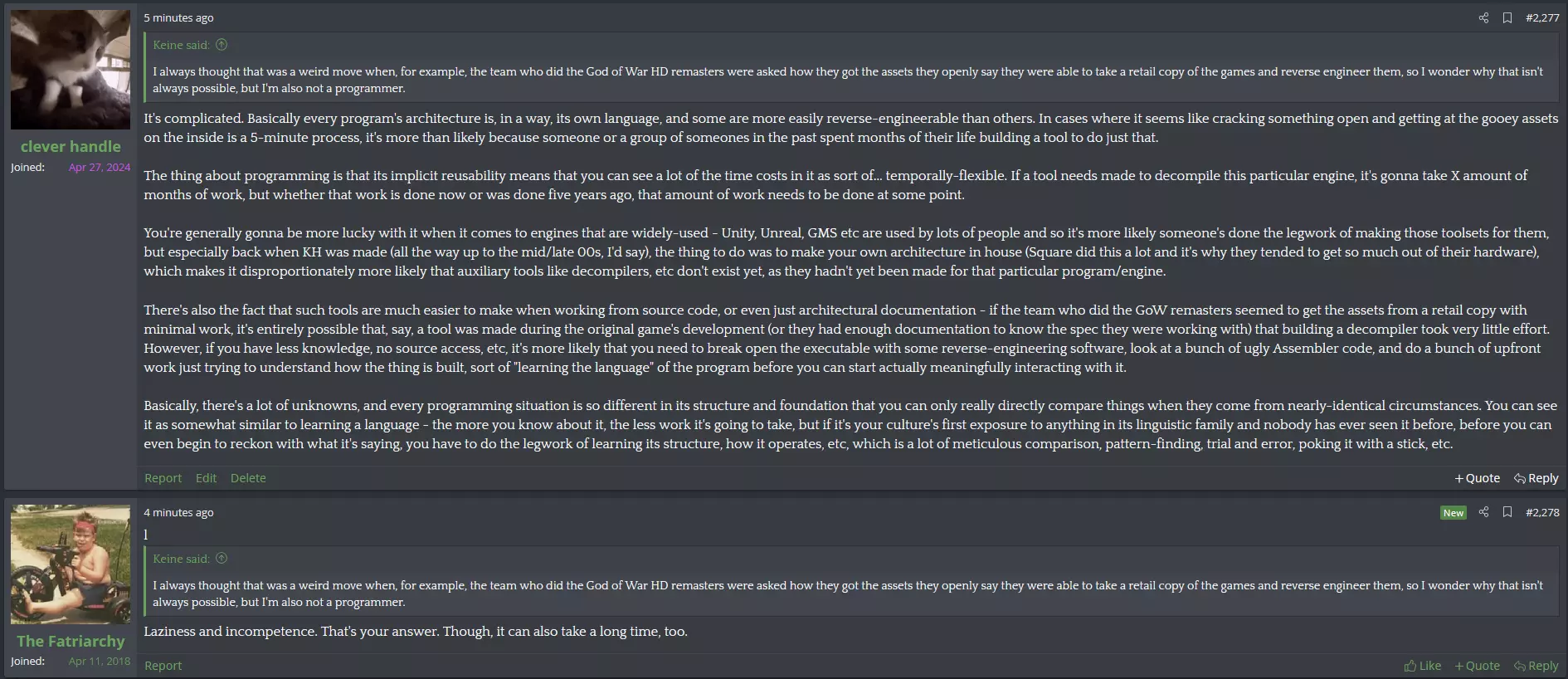
Task: View The Fatriarchy's avatar image
Action: click(x=71, y=564)
